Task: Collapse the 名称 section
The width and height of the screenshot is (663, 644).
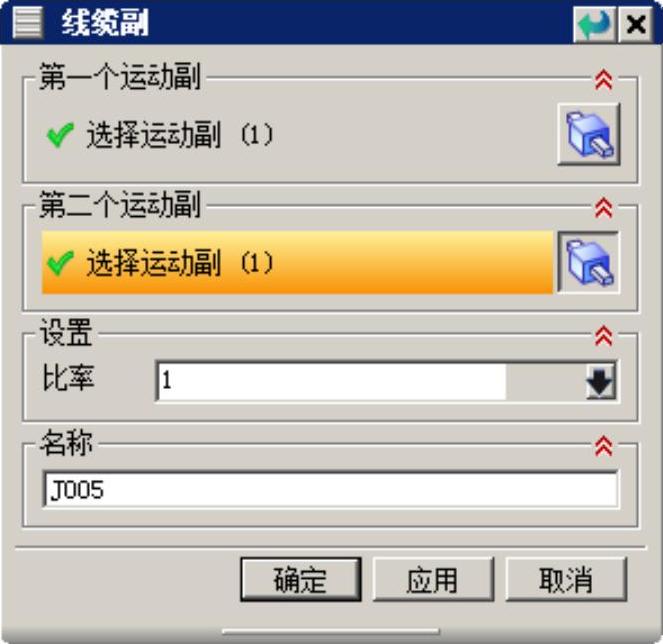Action: (603, 446)
